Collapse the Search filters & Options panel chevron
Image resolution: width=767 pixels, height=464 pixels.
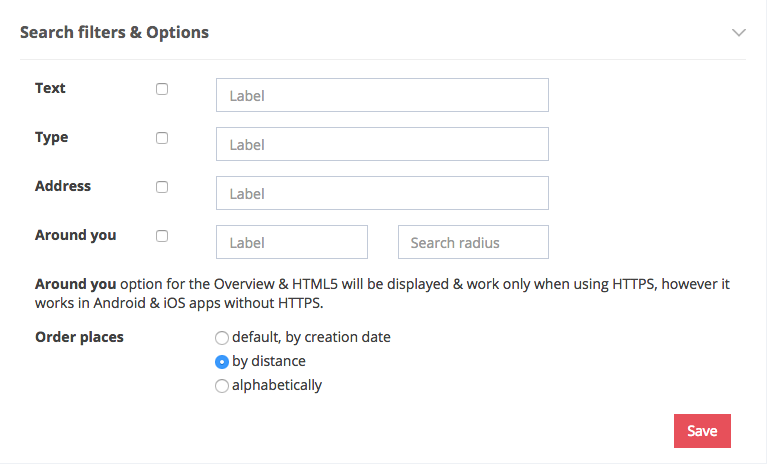tap(738, 32)
